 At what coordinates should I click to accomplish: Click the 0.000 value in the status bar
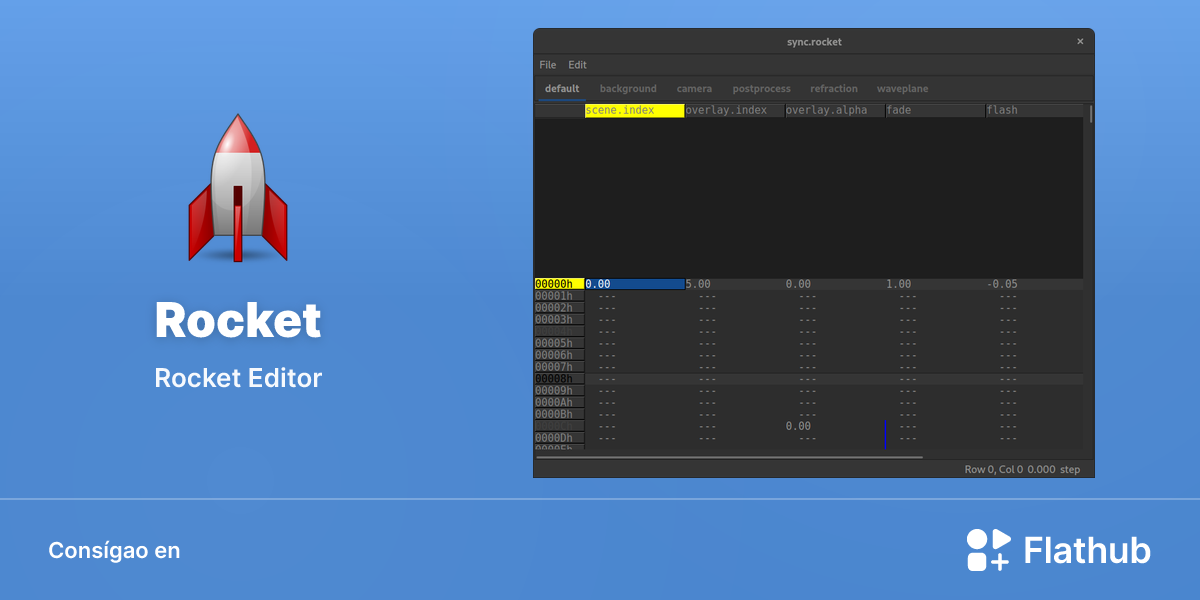(1041, 469)
